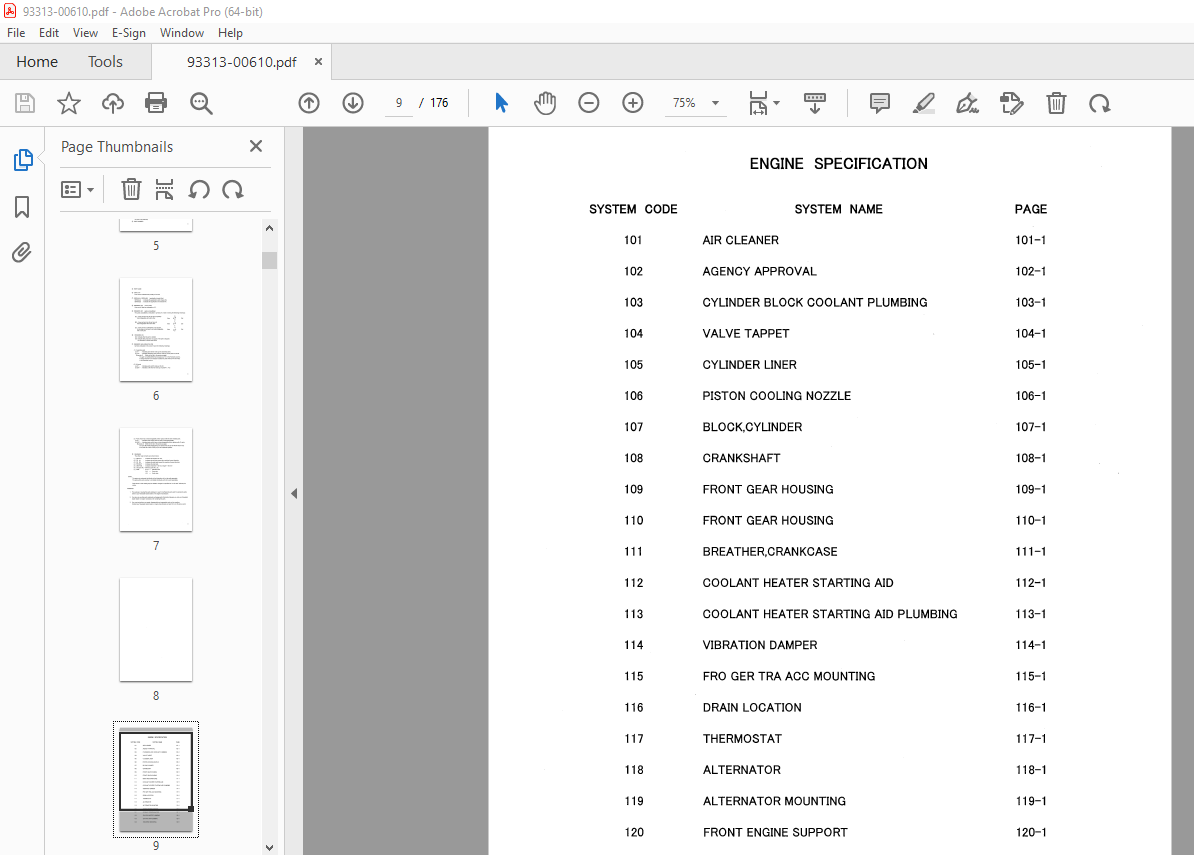Click the thumbnail panel scrollbar handle
The width and height of the screenshot is (1194, 855).
coord(270,260)
